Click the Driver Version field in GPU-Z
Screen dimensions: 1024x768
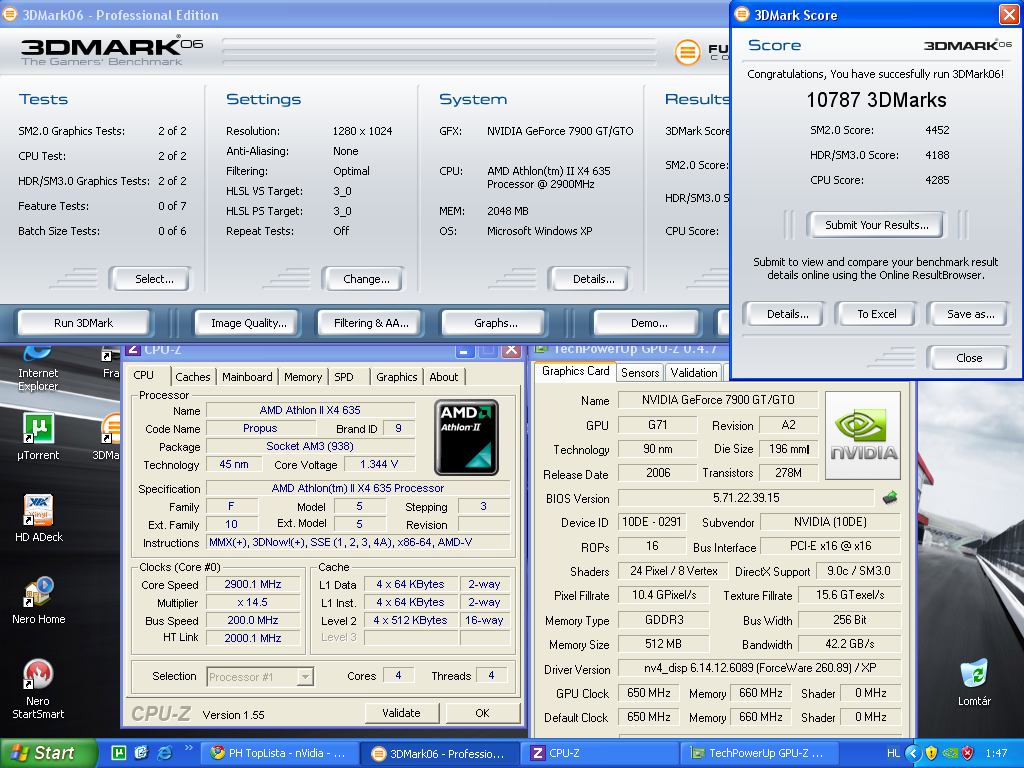760,668
